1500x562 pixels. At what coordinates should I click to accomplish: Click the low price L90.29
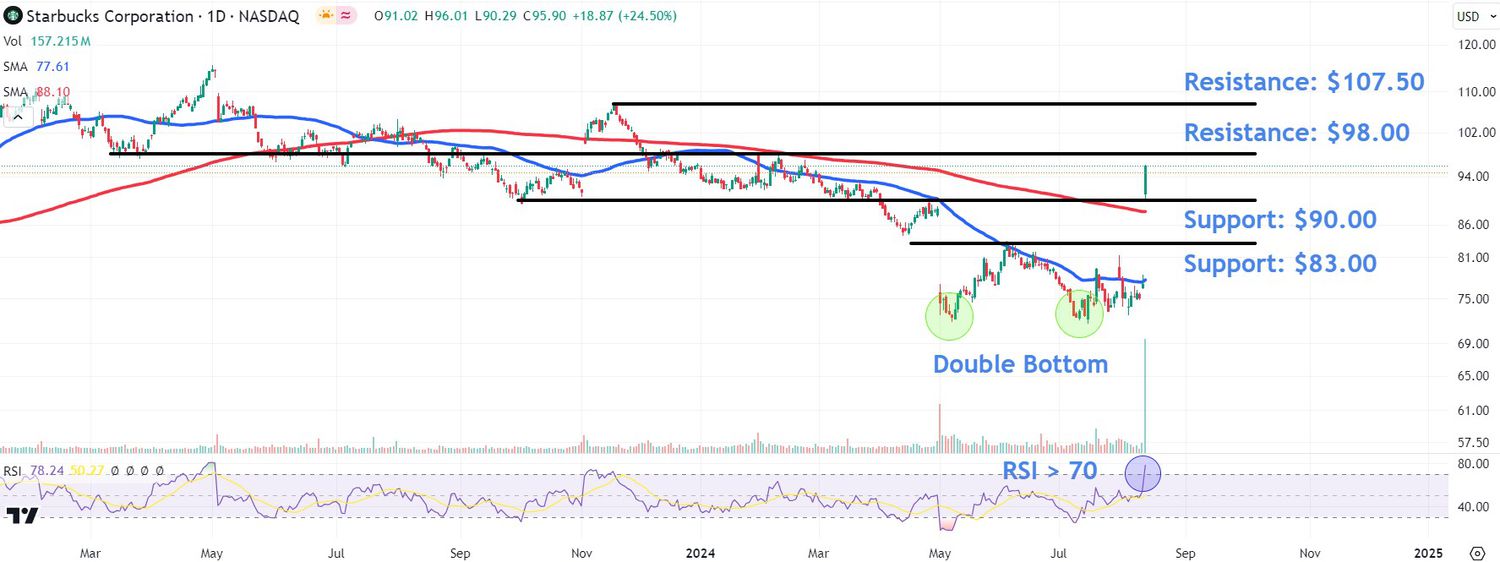point(498,16)
